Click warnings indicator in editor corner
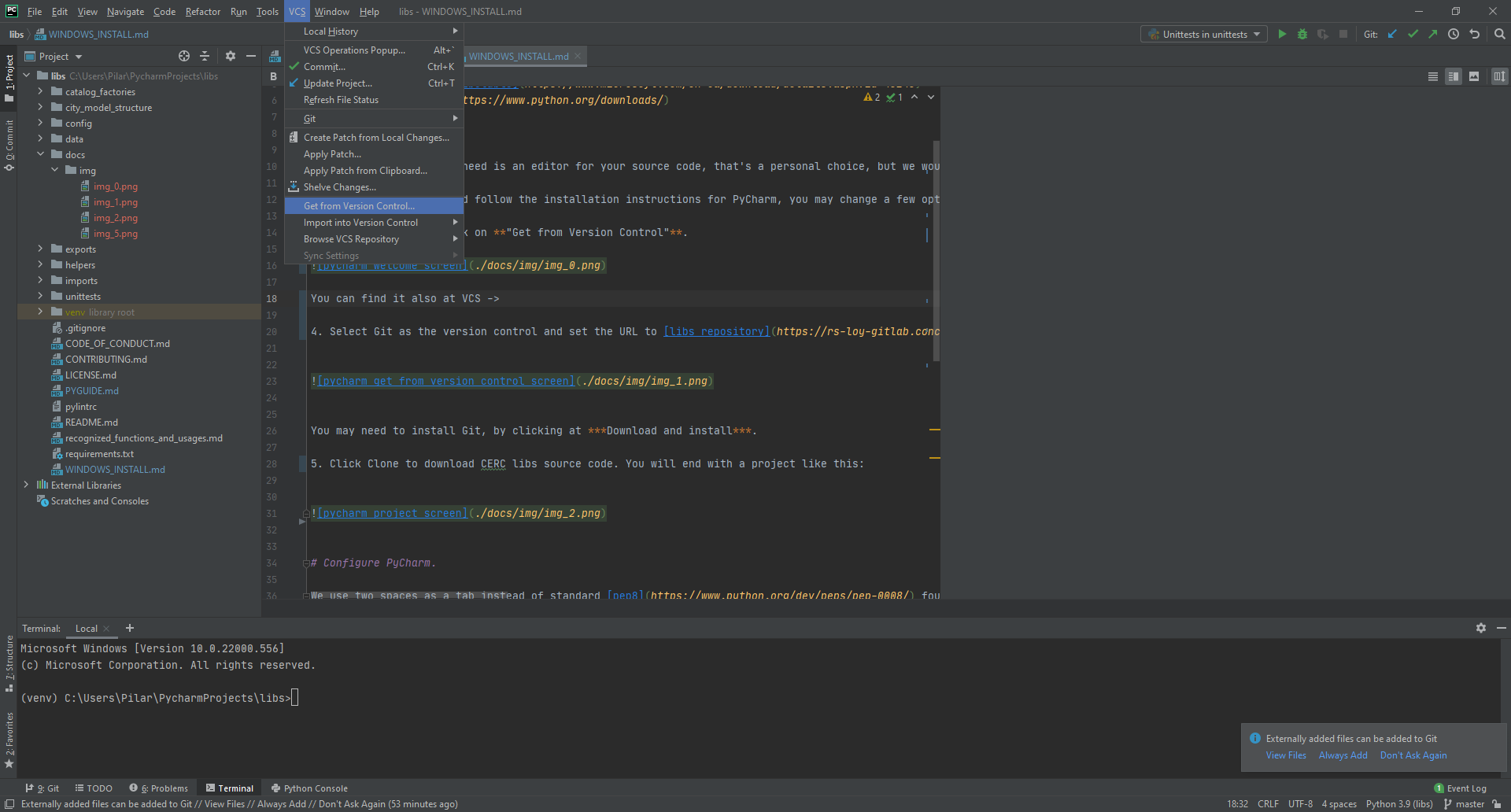 point(872,98)
